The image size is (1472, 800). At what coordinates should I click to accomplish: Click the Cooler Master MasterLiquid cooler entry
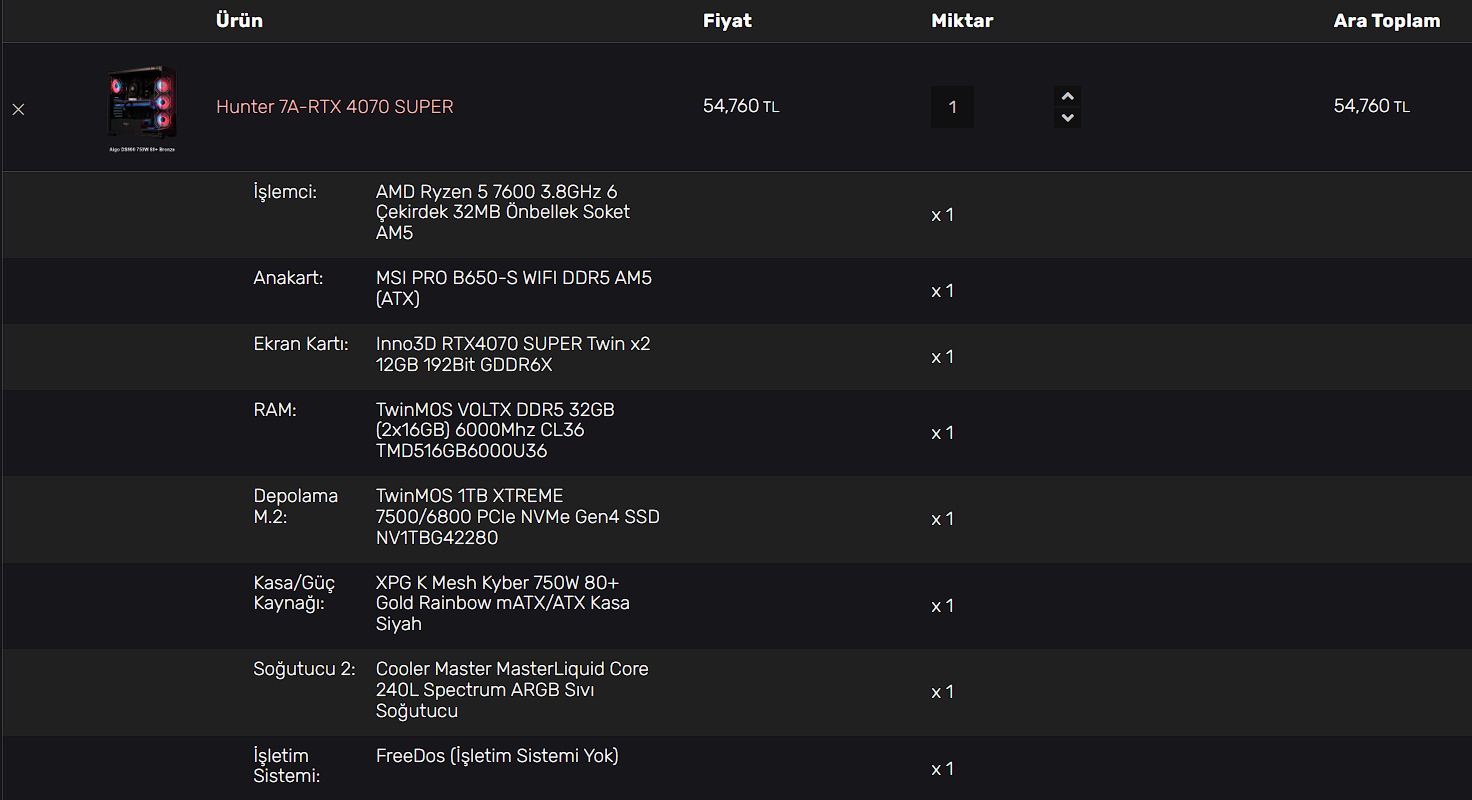tap(511, 689)
